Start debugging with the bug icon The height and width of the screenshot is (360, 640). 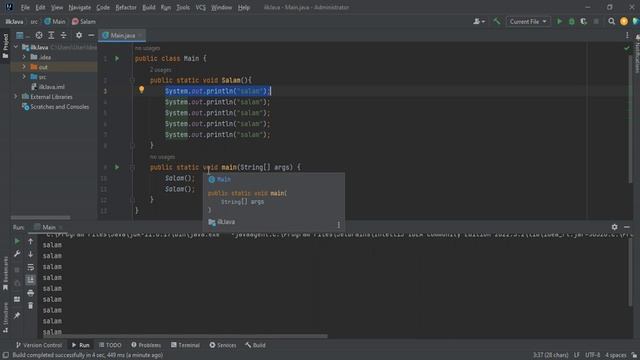[x=571, y=22]
